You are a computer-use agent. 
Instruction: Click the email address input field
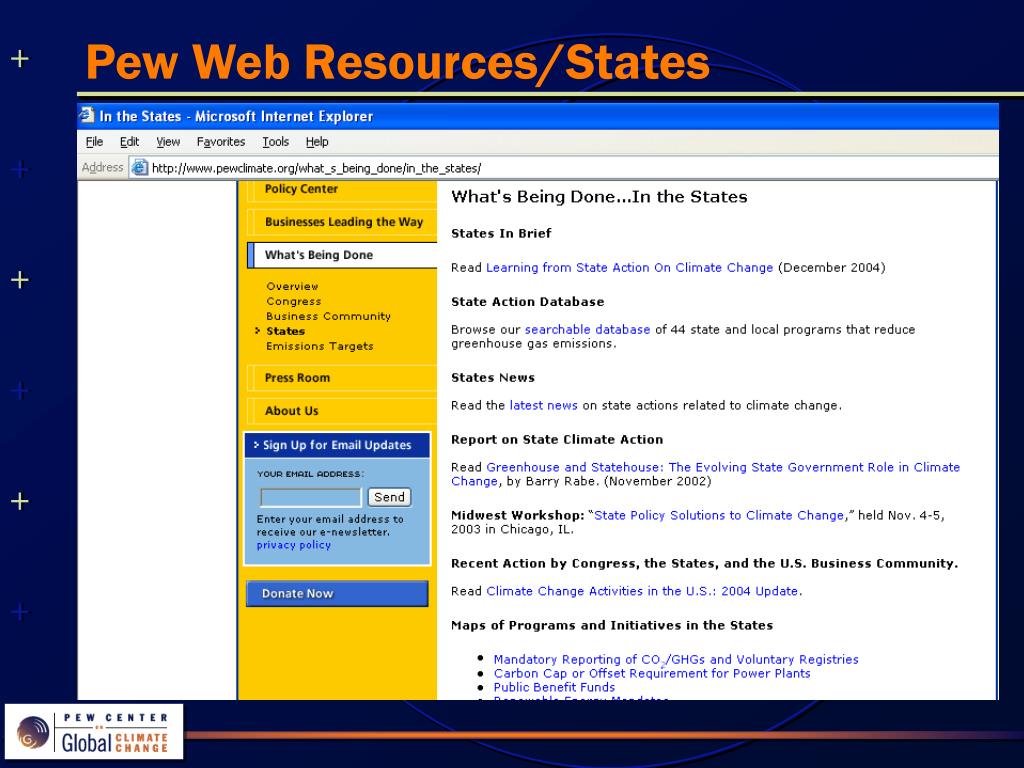pyautogui.click(x=310, y=498)
